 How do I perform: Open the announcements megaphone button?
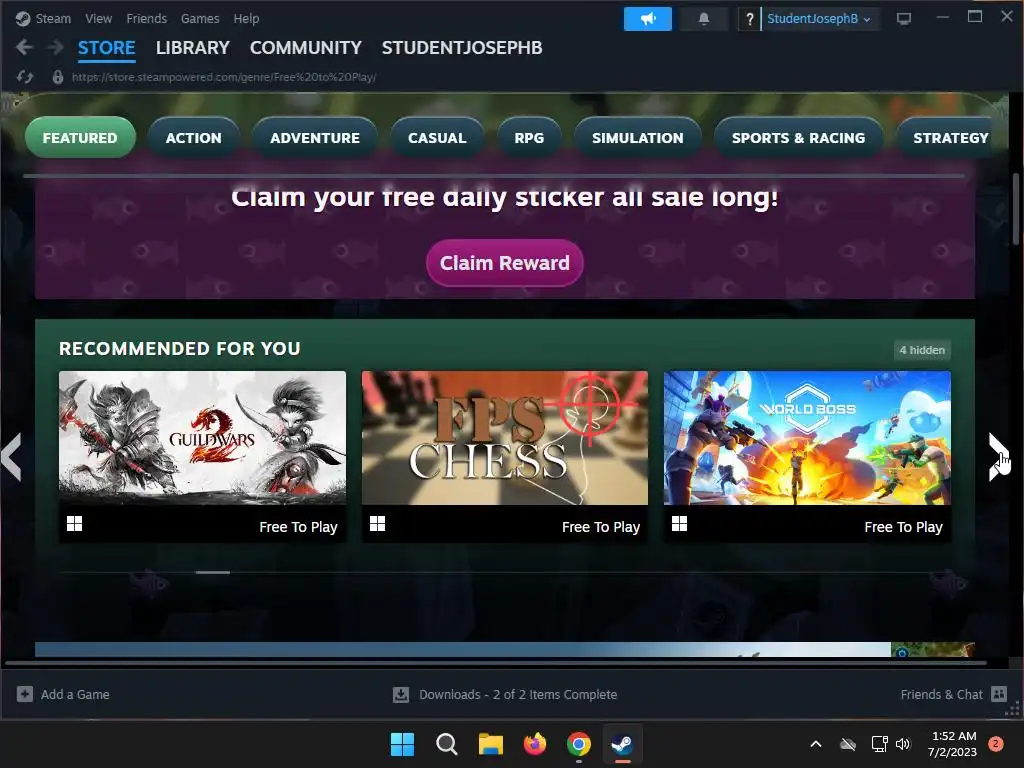[647, 19]
